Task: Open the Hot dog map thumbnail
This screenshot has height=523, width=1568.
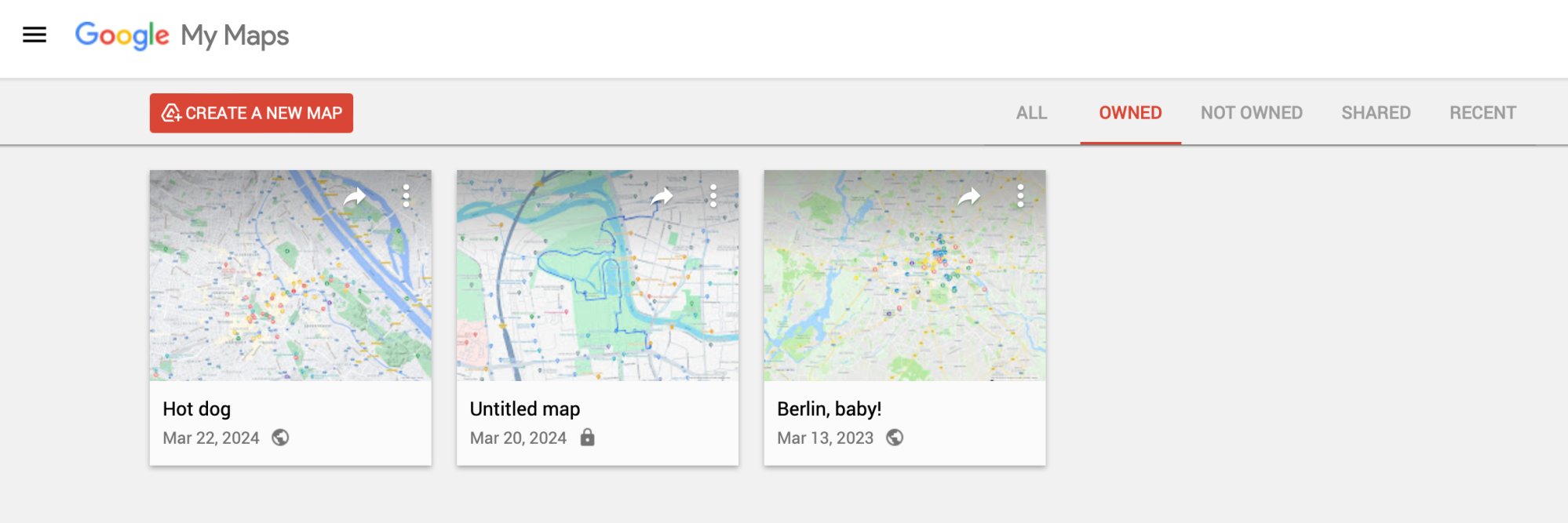Action: [x=290, y=275]
